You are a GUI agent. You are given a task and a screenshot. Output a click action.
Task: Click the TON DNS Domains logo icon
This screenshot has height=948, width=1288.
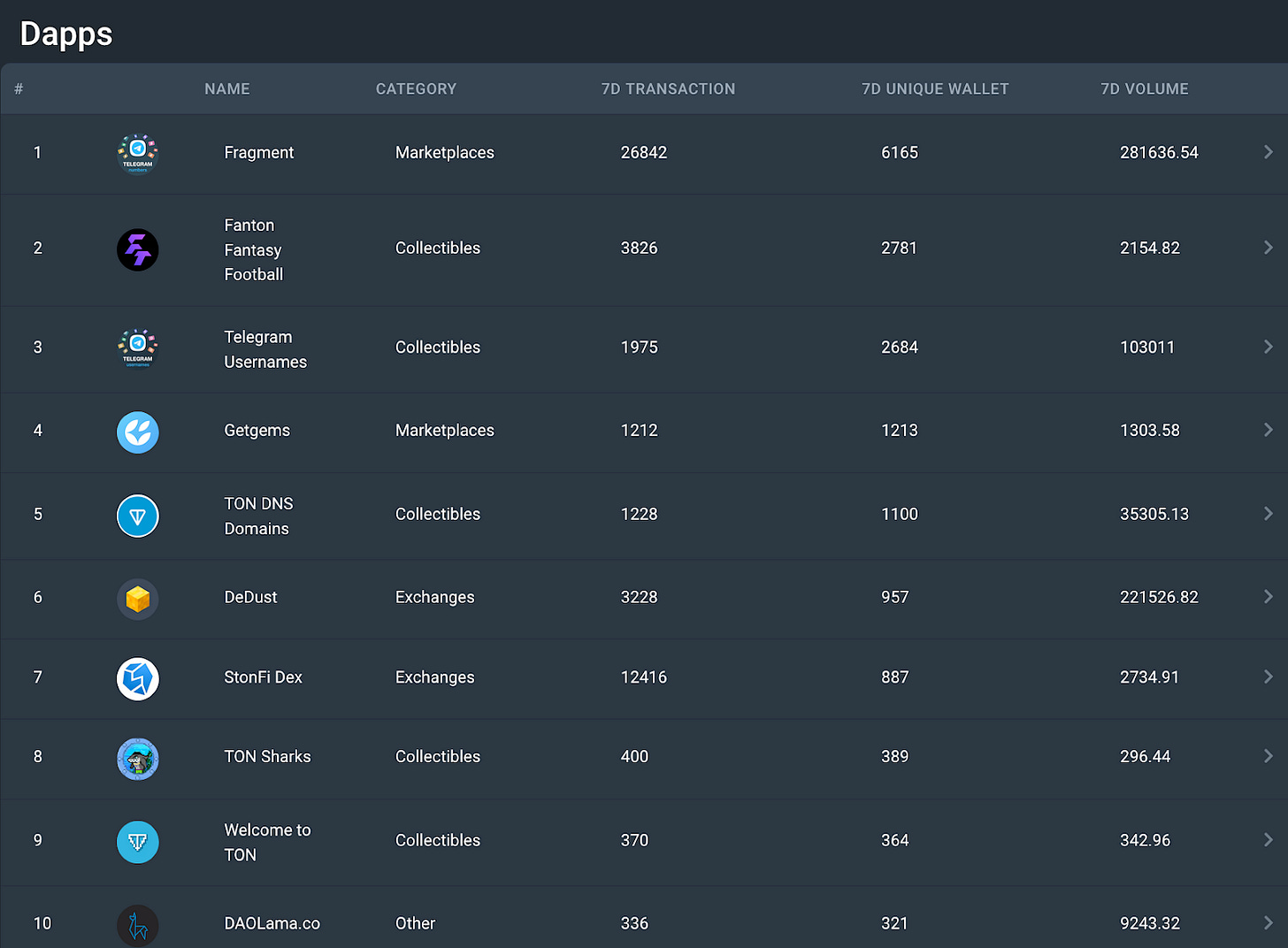[x=138, y=516]
